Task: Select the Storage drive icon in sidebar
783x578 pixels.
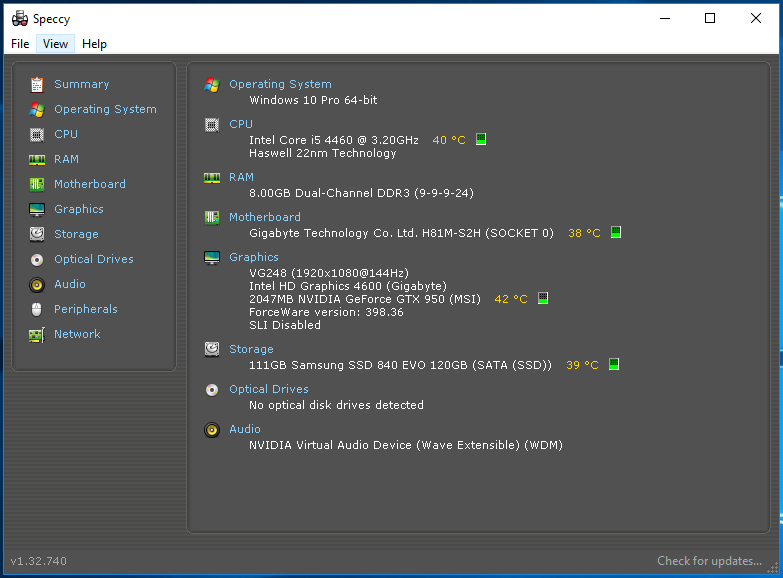Action: click(37, 235)
